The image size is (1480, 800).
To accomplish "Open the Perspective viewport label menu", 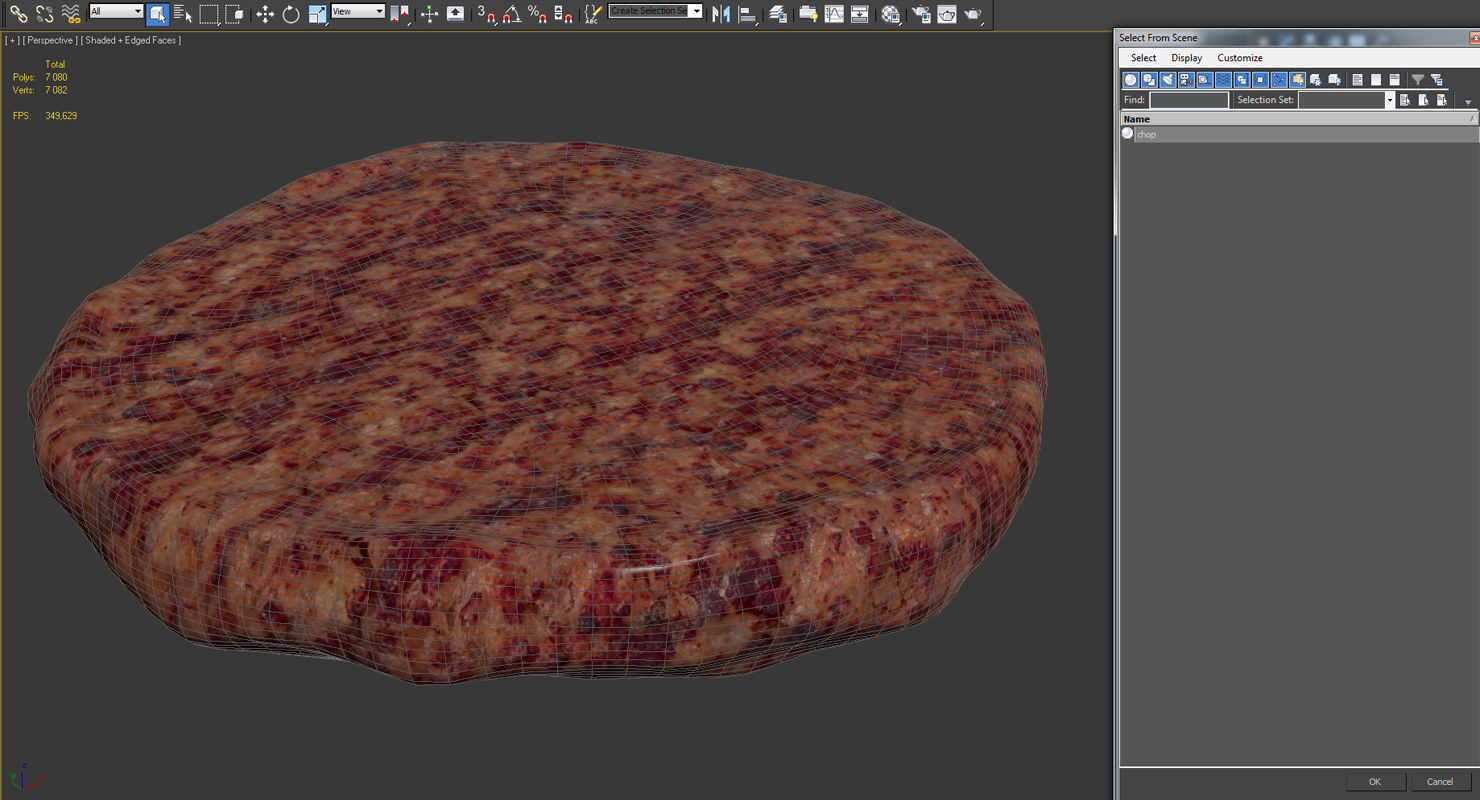I will click(x=50, y=40).
